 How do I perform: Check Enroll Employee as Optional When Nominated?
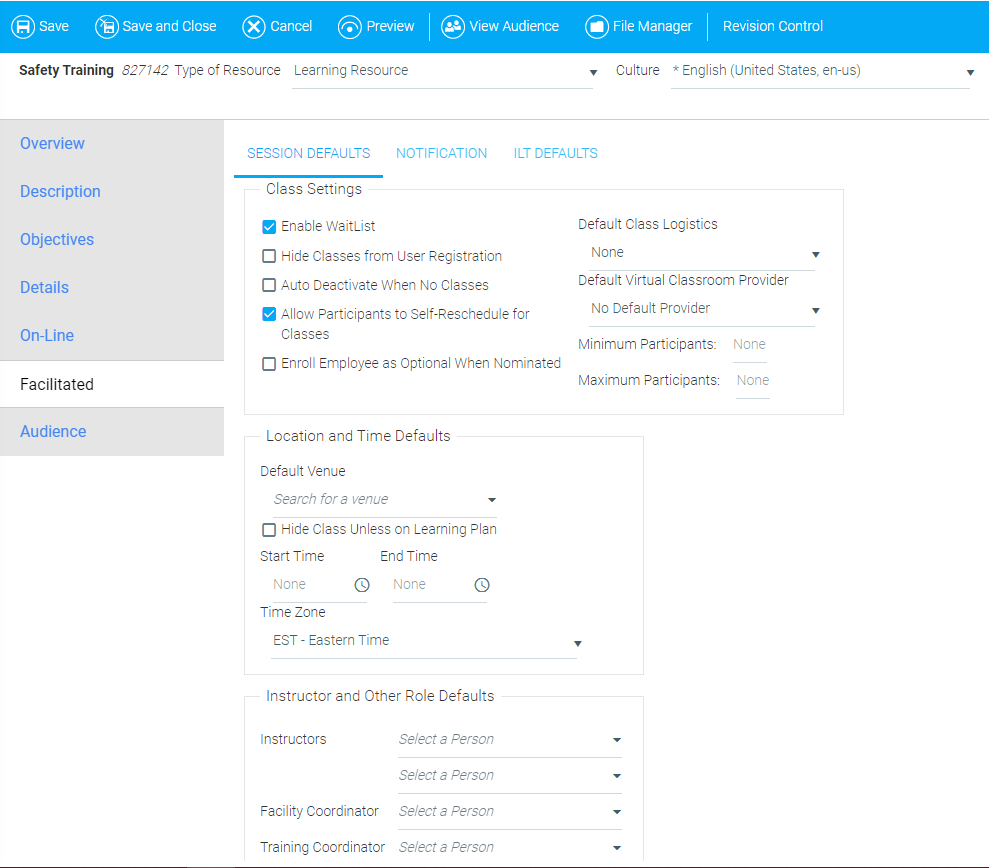269,364
